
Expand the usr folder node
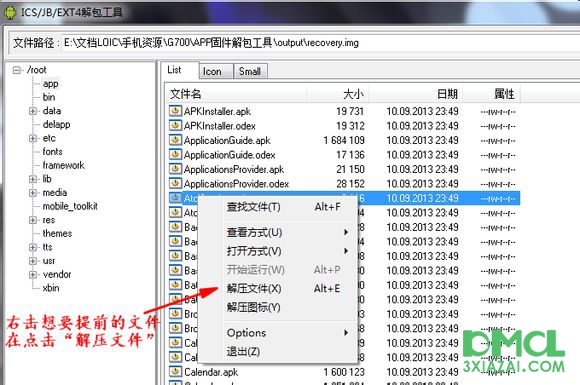click(33, 261)
